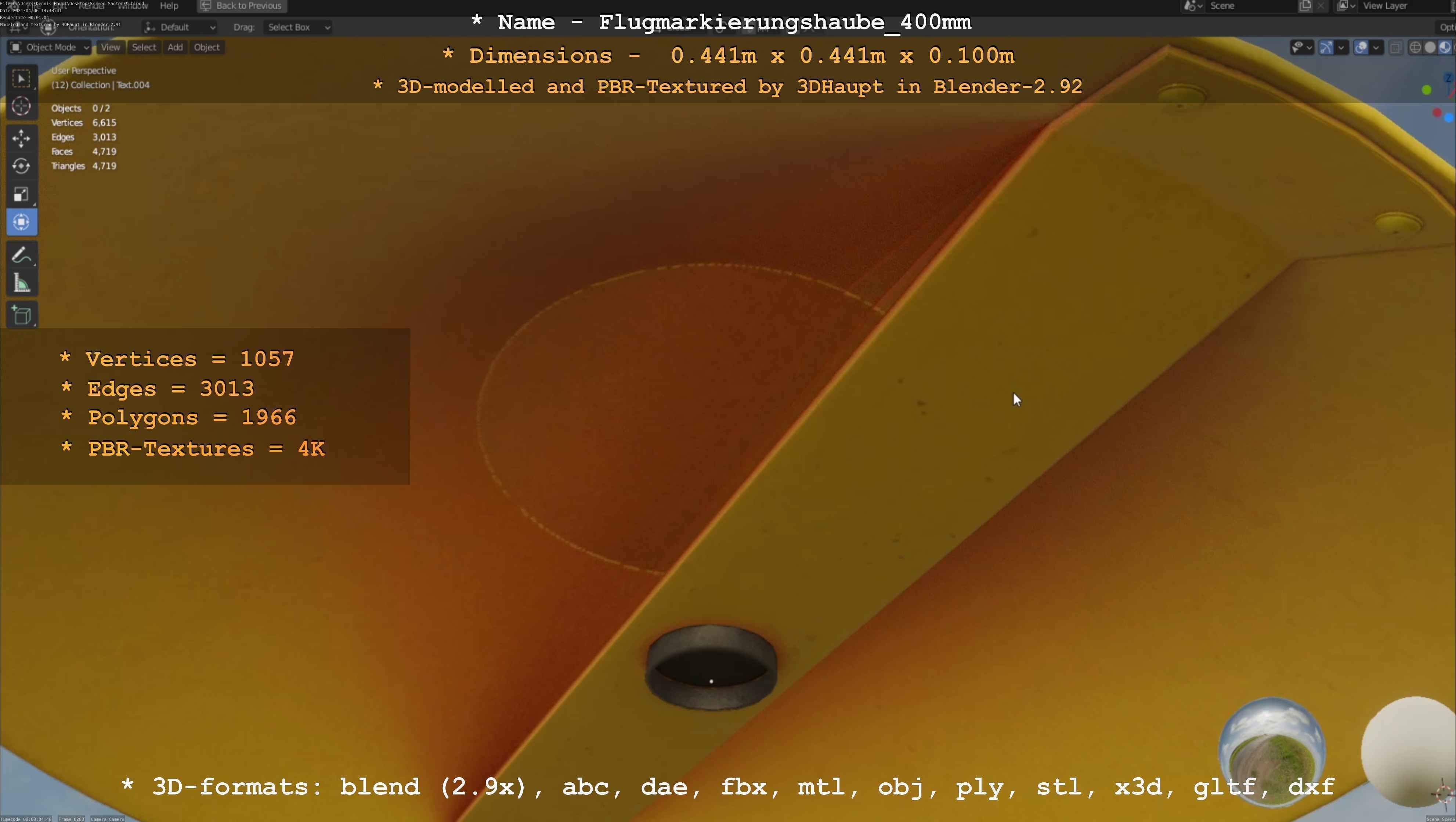This screenshot has width=1456, height=822.
Task: Switch to solid viewport shading
Action: click(x=1430, y=47)
